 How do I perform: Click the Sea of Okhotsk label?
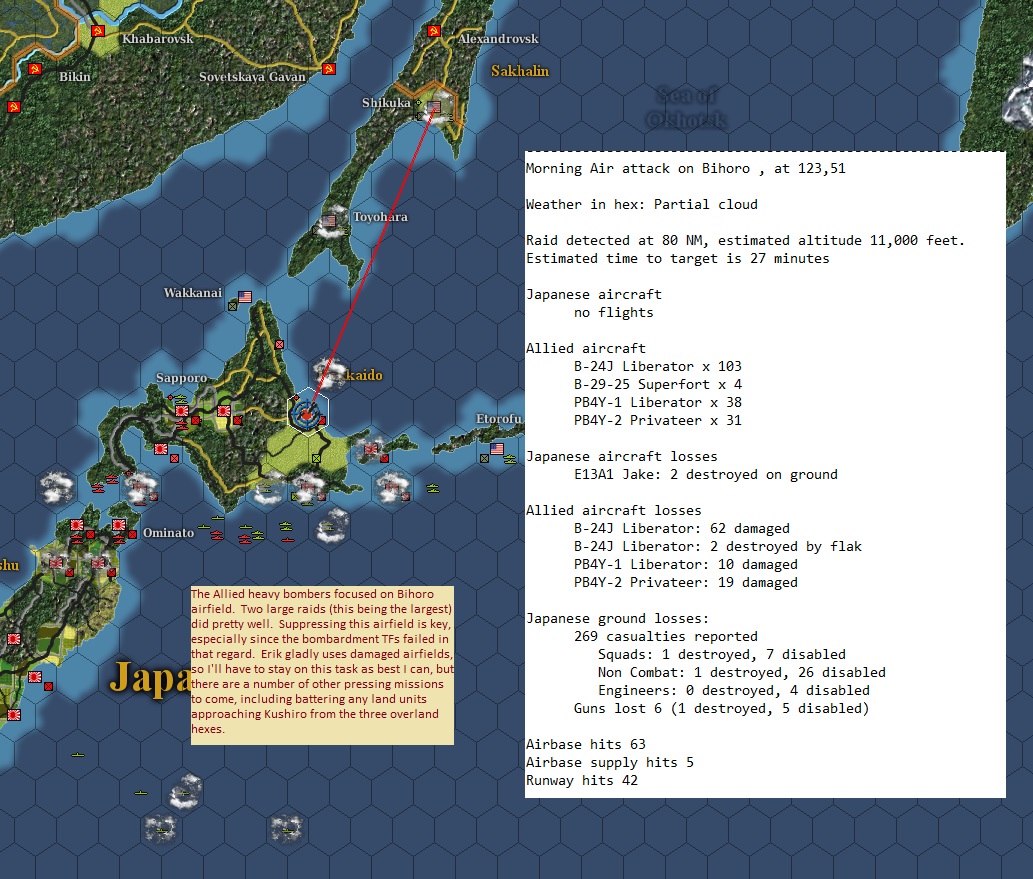[x=686, y=108]
